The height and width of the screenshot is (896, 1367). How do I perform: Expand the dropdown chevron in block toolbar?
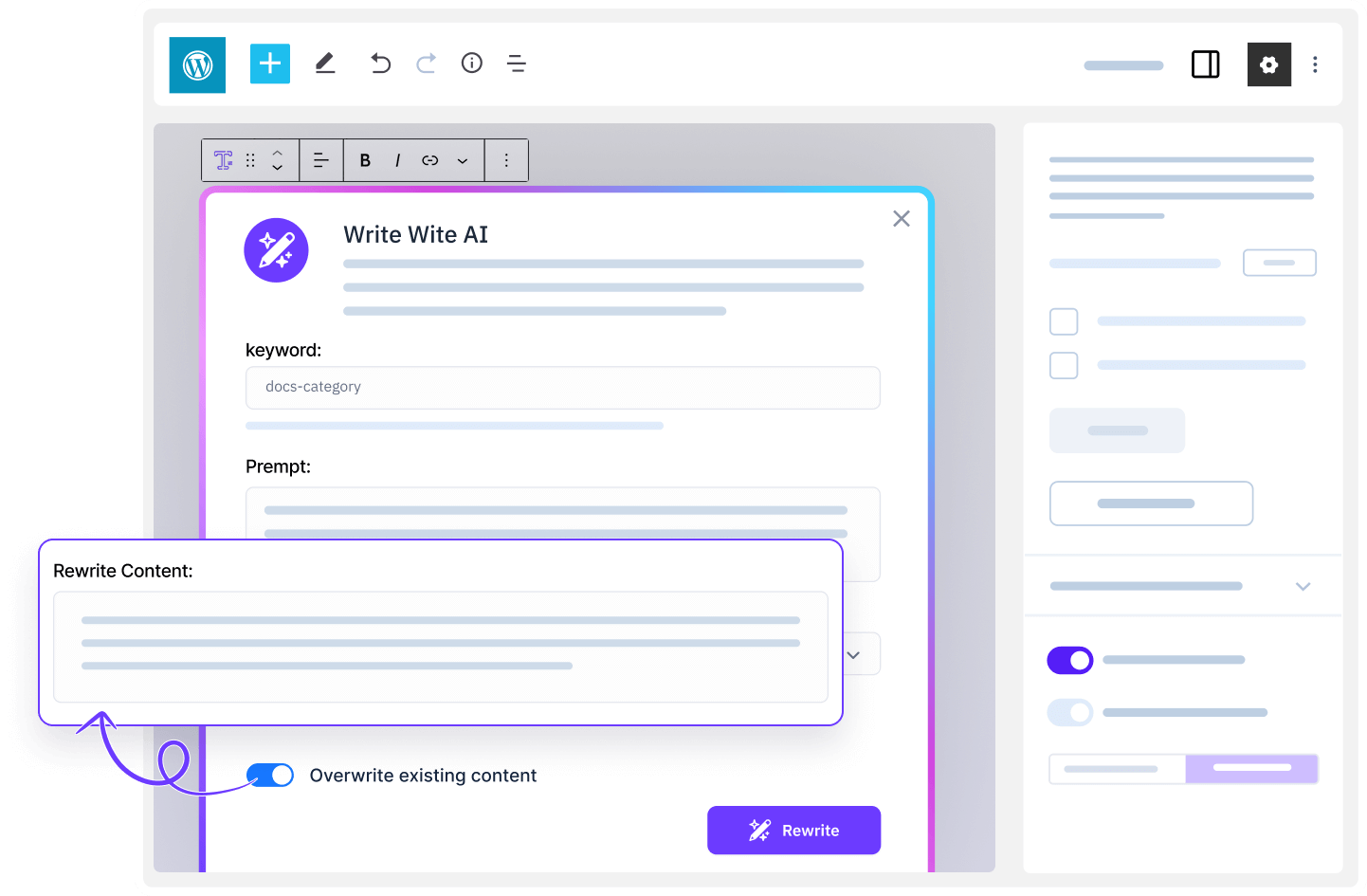(x=463, y=160)
